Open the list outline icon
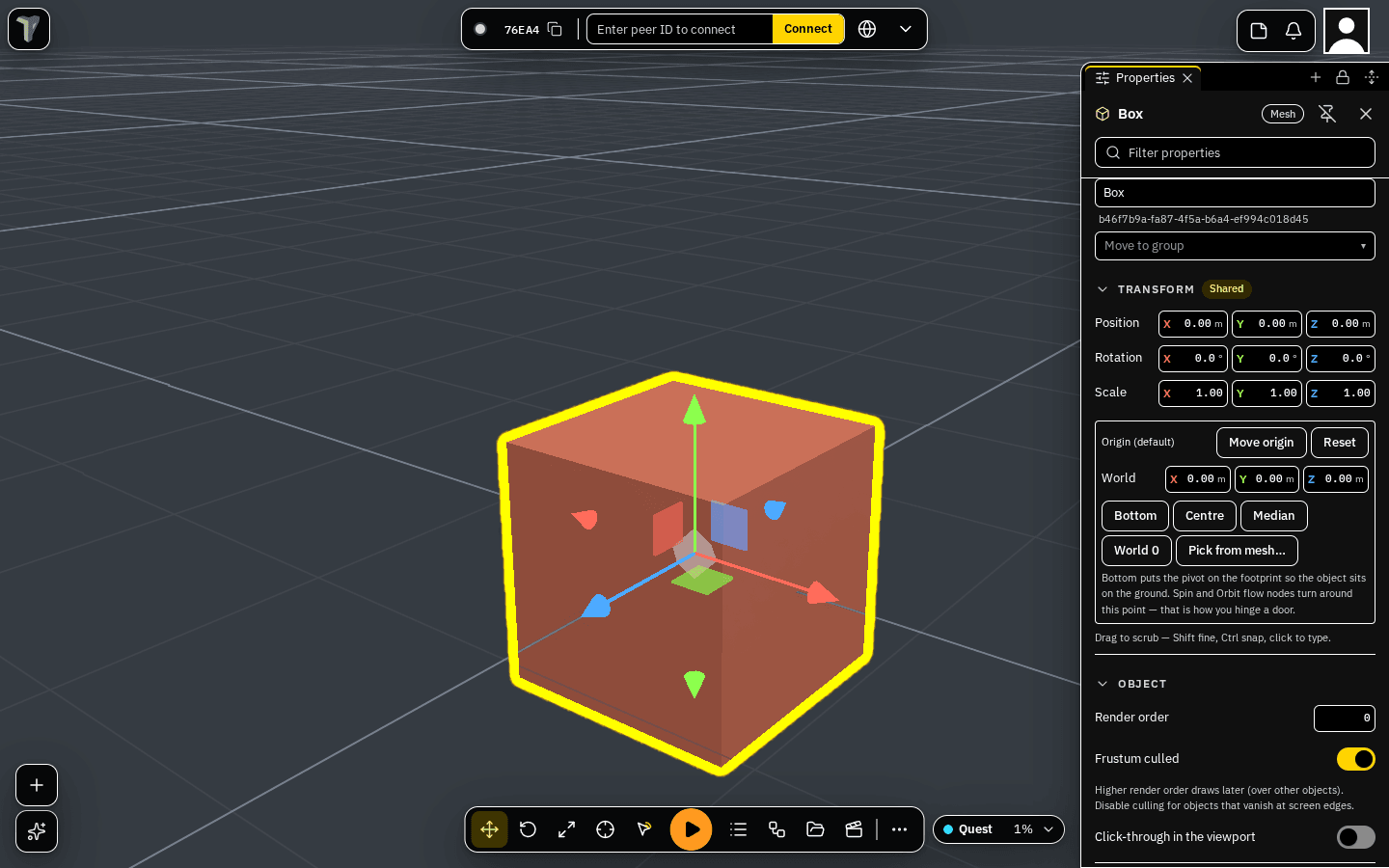 (739, 829)
